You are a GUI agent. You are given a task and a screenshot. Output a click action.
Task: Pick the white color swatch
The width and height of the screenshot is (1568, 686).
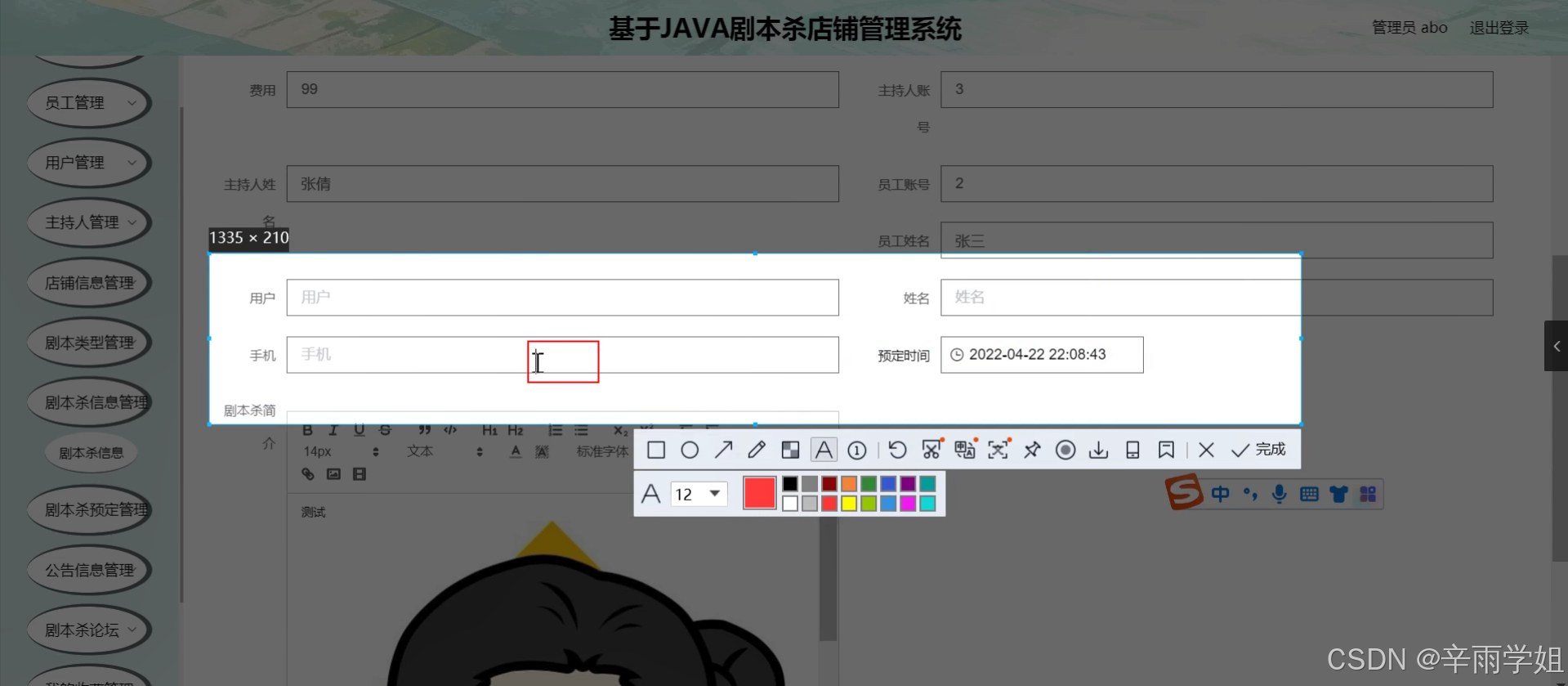point(790,504)
